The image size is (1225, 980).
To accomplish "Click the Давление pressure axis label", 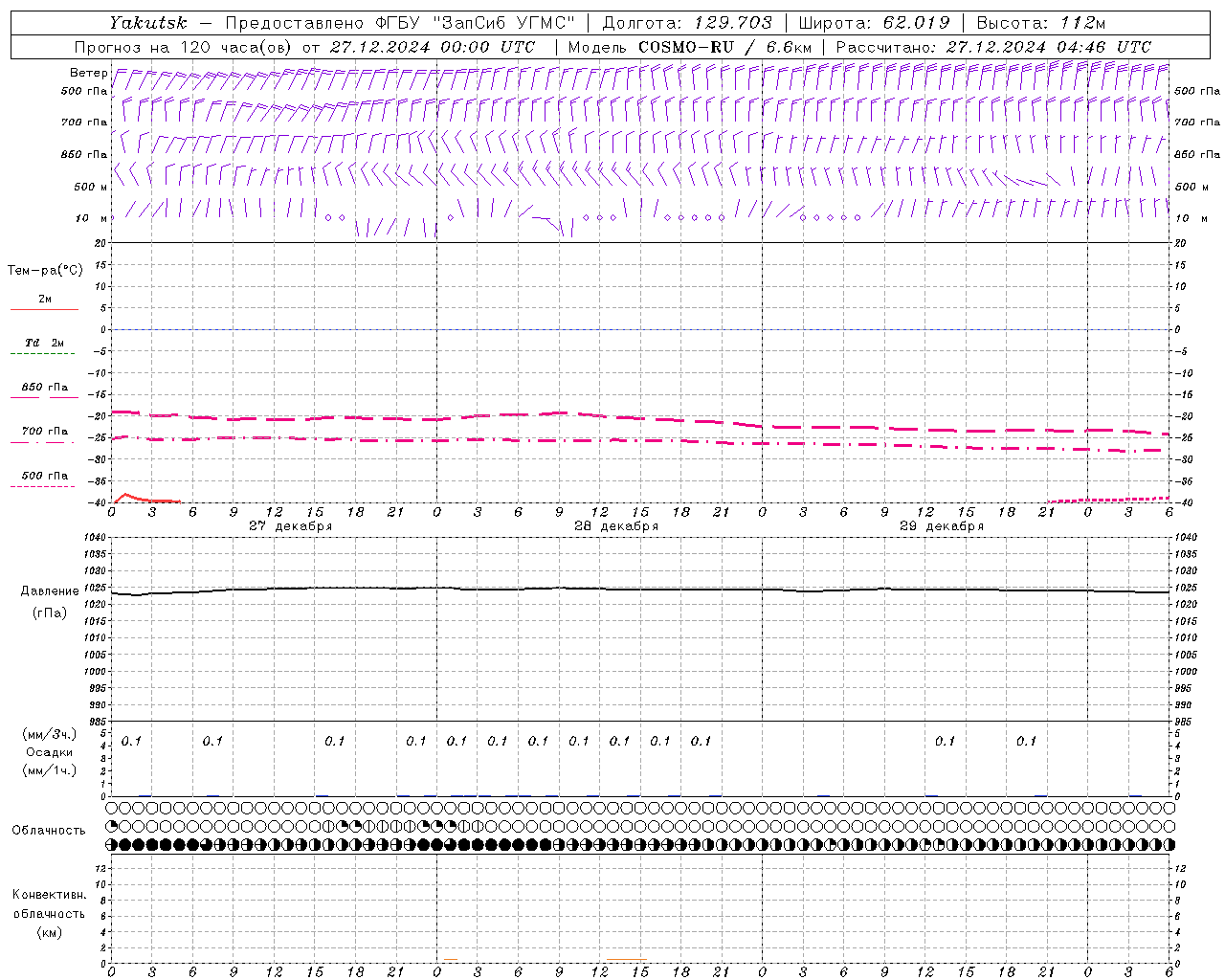I will (x=50, y=591).
